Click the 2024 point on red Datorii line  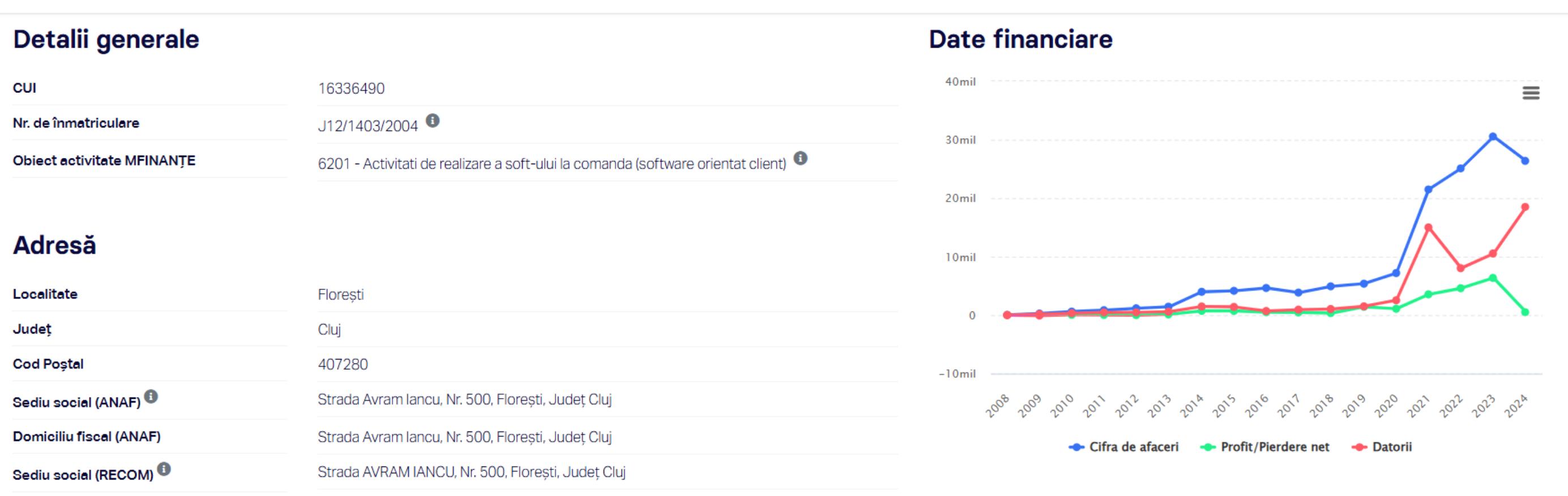(1525, 207)
